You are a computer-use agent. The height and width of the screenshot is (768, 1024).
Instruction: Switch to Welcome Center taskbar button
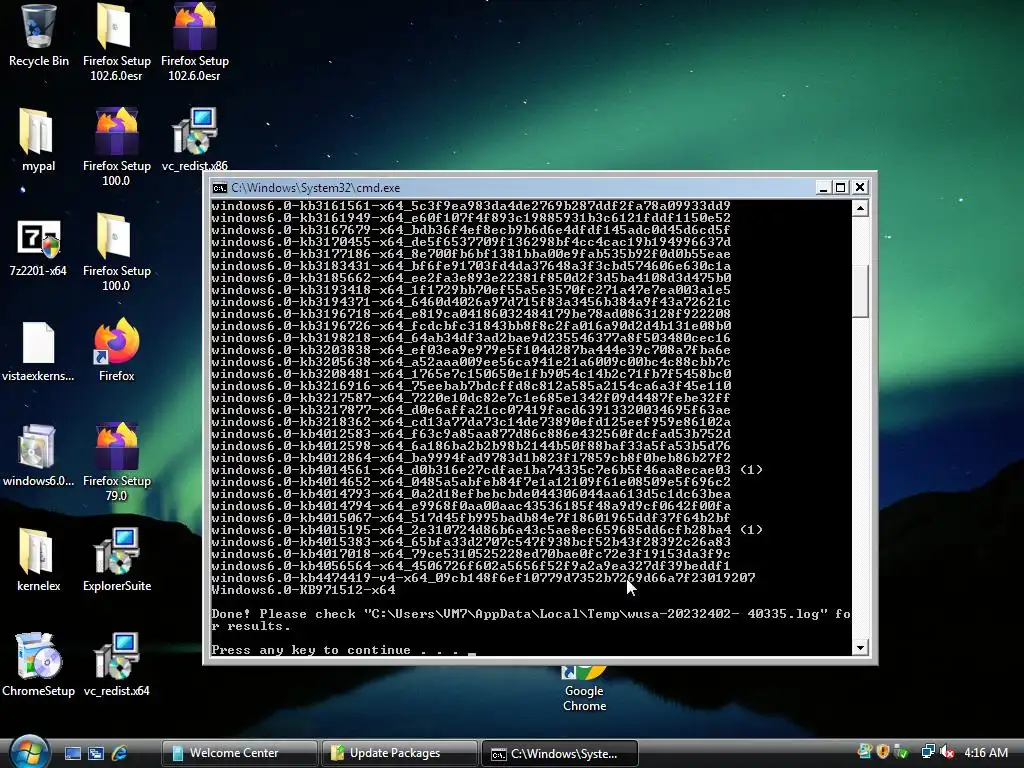pos(239,754)
